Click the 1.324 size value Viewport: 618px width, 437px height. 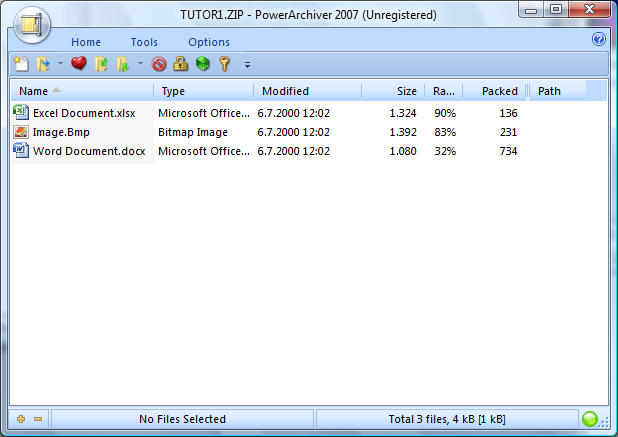click(403, 113)
